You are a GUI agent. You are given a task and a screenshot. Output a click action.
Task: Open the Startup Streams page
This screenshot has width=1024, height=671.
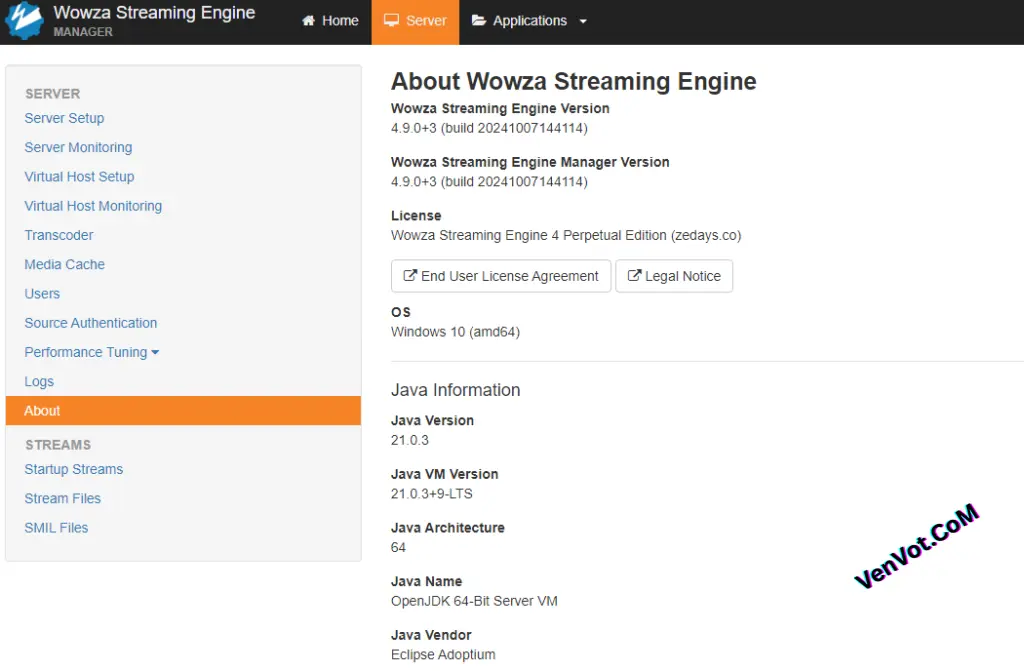click(73, 469)
